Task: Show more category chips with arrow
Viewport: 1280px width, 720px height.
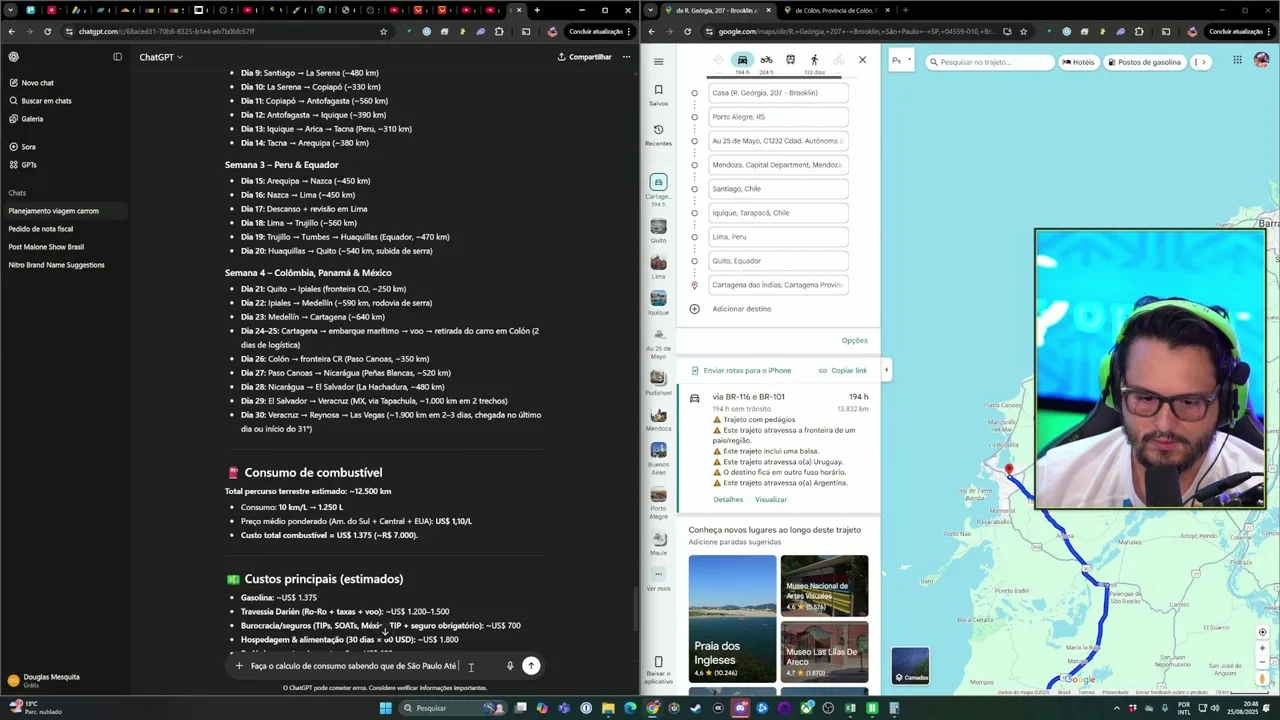Action: tap(1203, 62)
